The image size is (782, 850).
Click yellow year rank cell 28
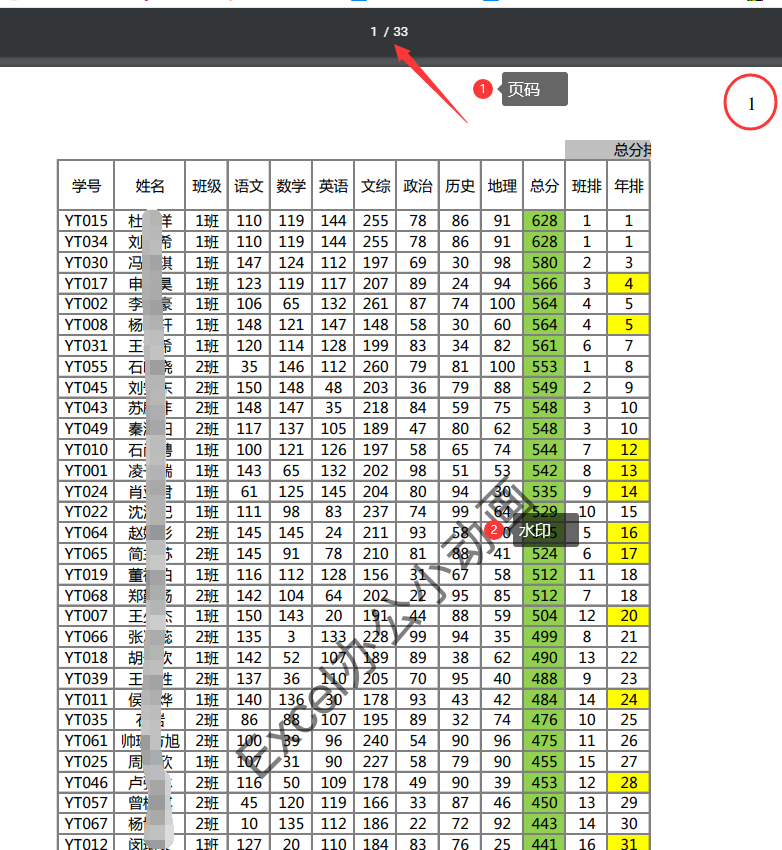click(x=629, y=783)
